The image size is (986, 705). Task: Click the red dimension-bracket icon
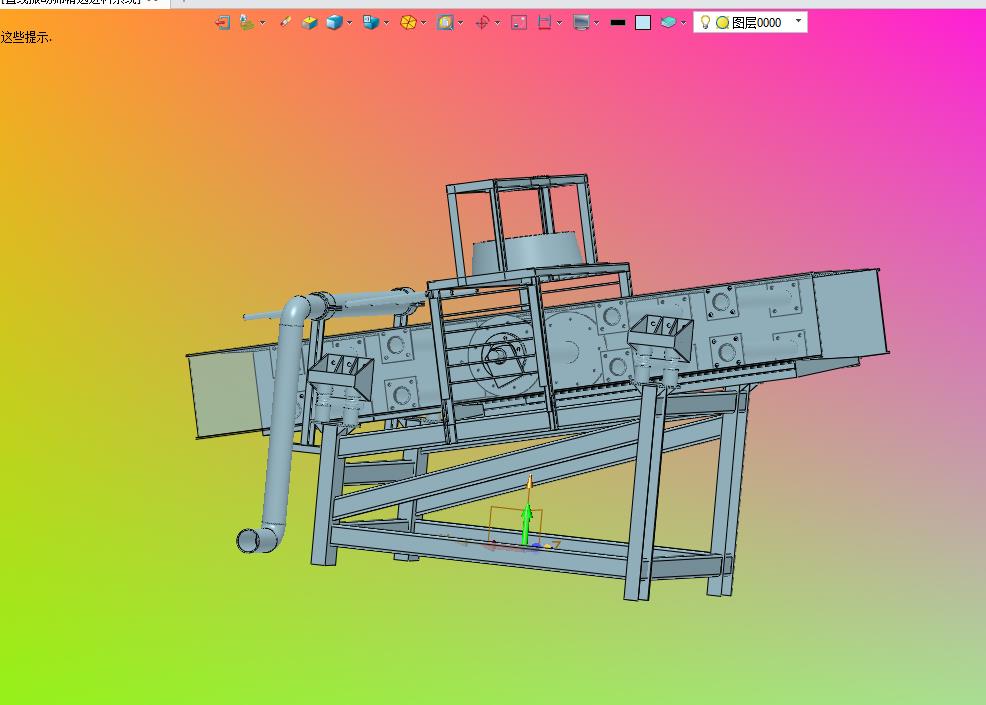[545, 23]
